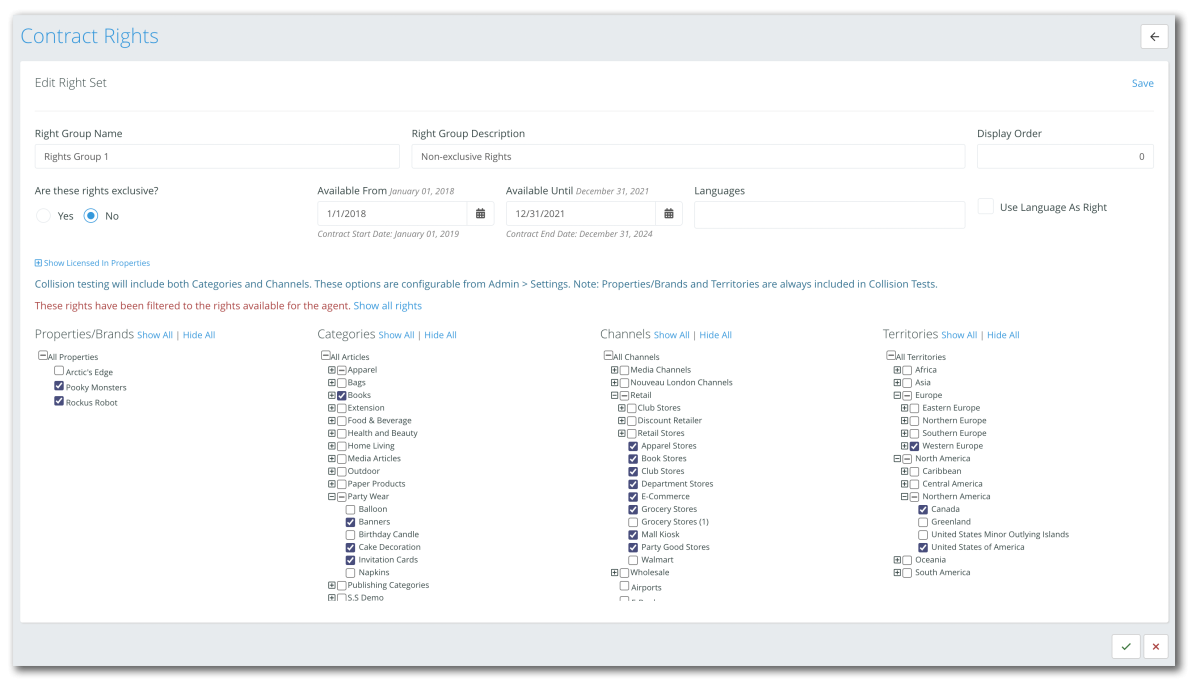Enable Use Language As Right
Viewport: 1200px width, 696px height.
tap(985, 207)
